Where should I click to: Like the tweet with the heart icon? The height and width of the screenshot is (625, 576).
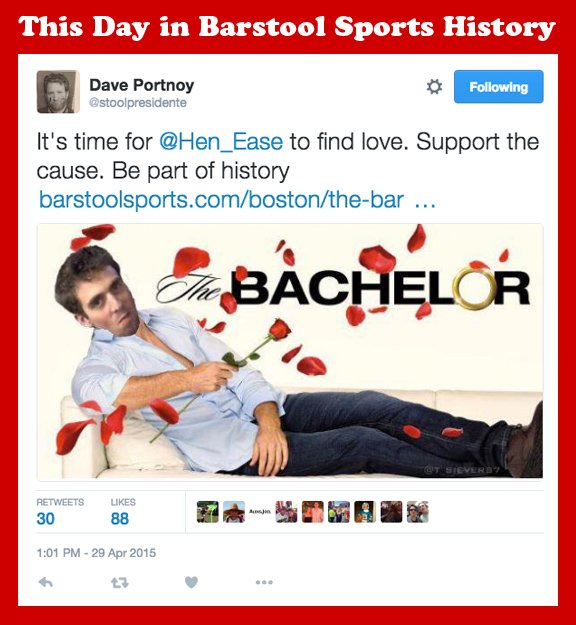191,582
